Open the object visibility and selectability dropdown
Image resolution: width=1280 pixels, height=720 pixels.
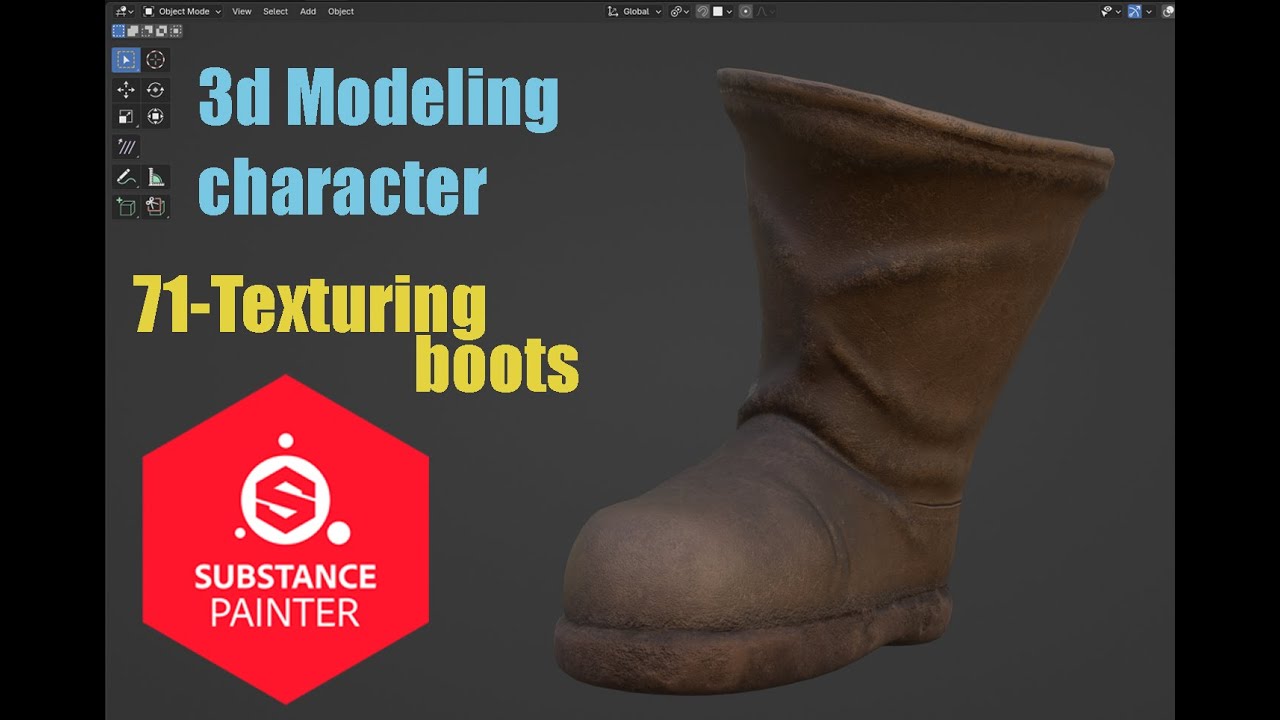[1111, 11]
